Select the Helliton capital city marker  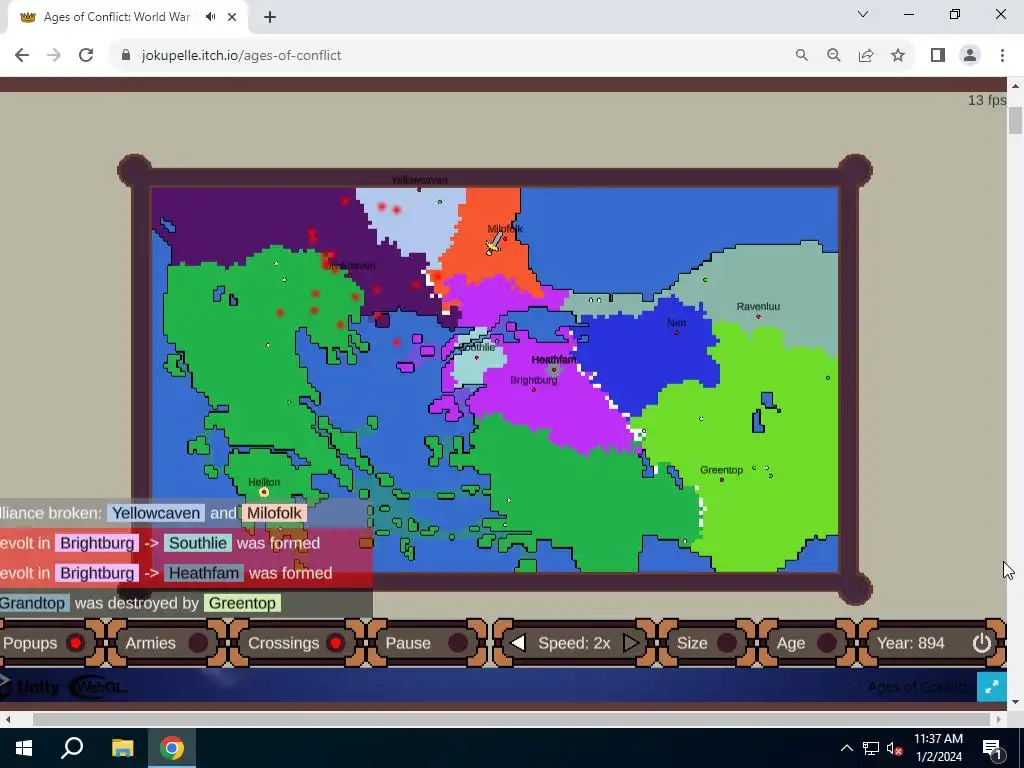[264, 492]
